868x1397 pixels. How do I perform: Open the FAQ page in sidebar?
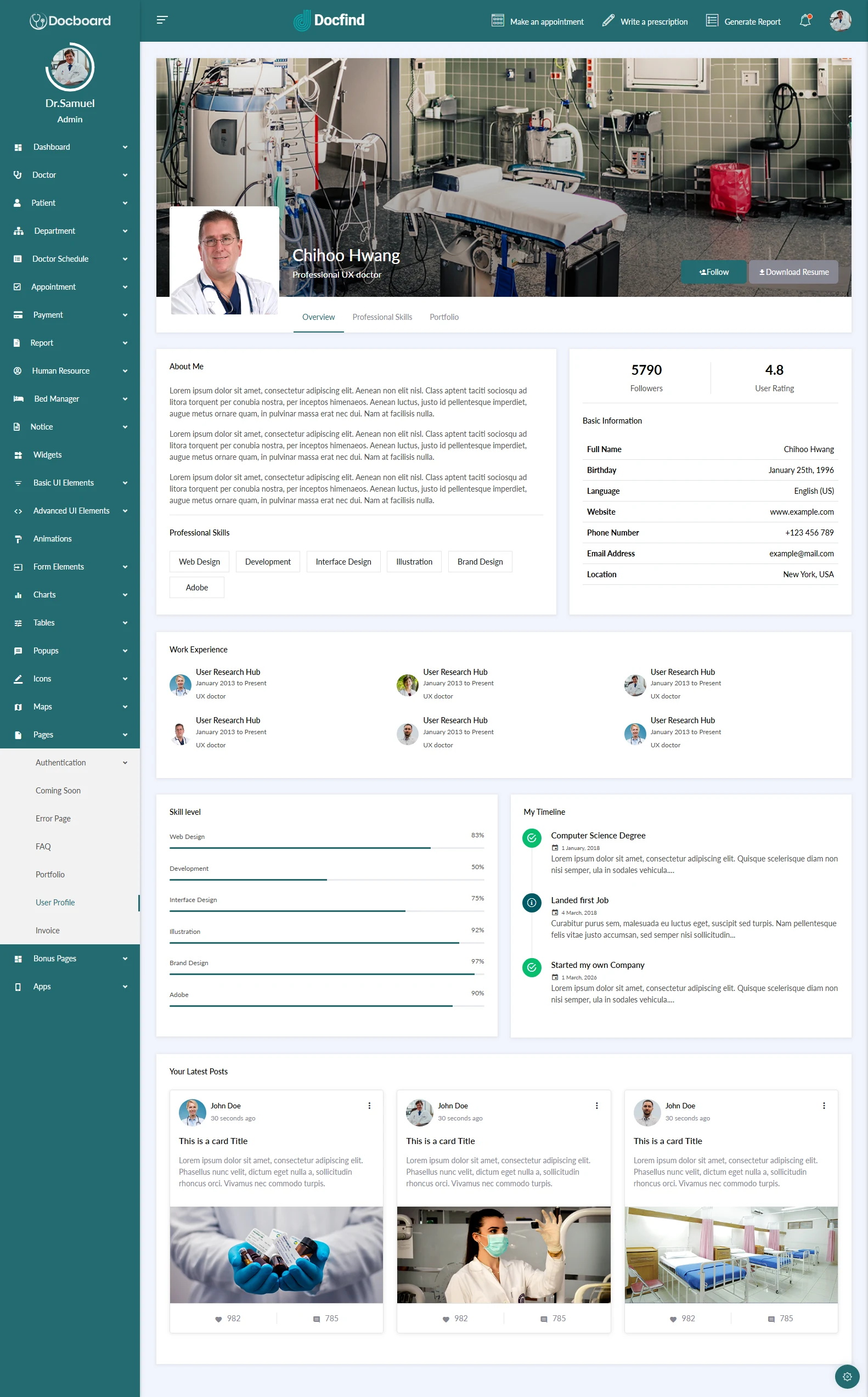[43, 847]
